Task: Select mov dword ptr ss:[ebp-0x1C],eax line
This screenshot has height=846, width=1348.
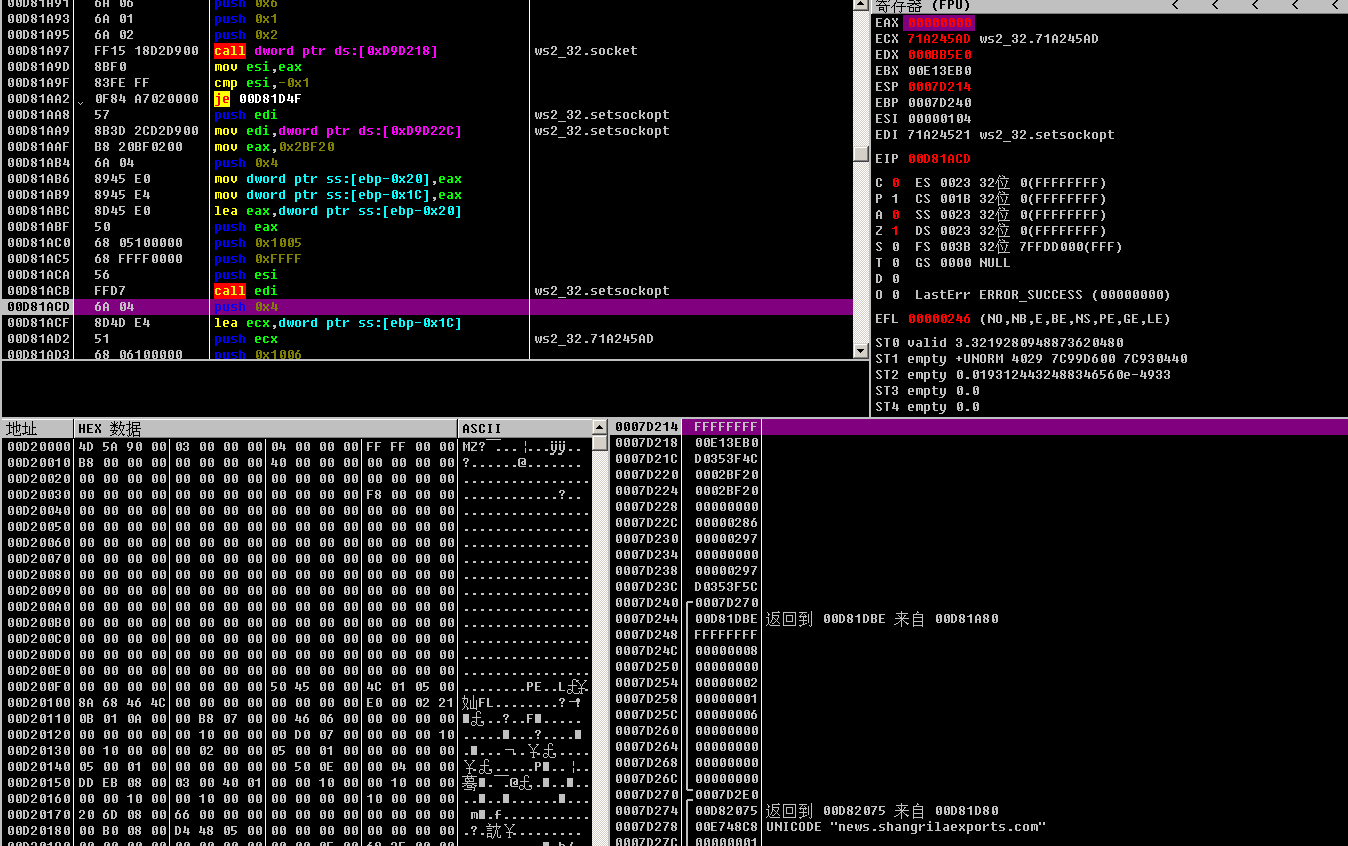Action: [x=338, y=195]
